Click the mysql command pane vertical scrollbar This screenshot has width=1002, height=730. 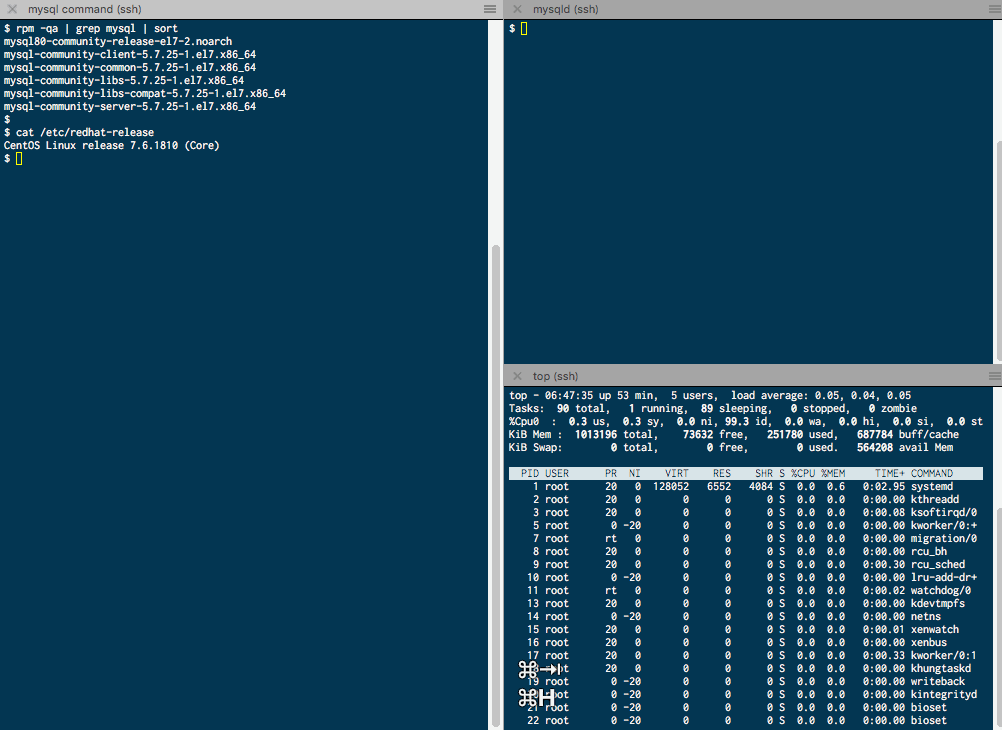[495, 486]
